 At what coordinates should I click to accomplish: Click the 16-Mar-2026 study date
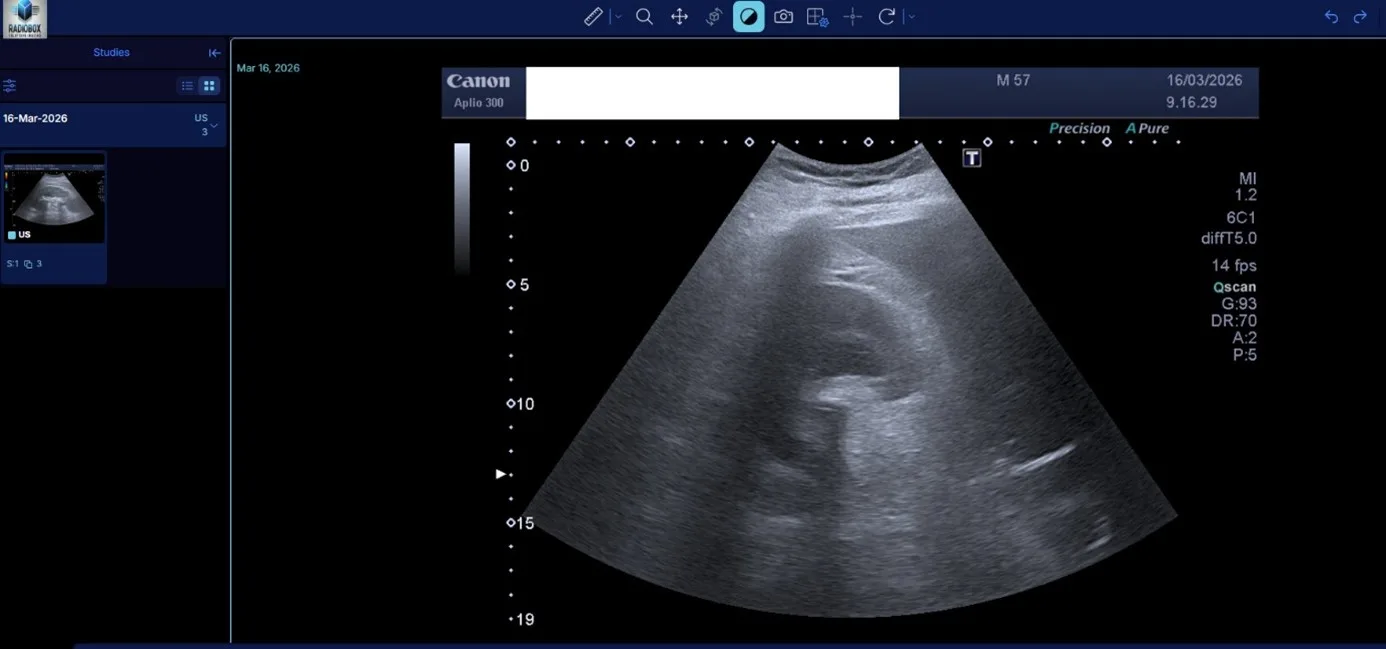tap(35, 118)
